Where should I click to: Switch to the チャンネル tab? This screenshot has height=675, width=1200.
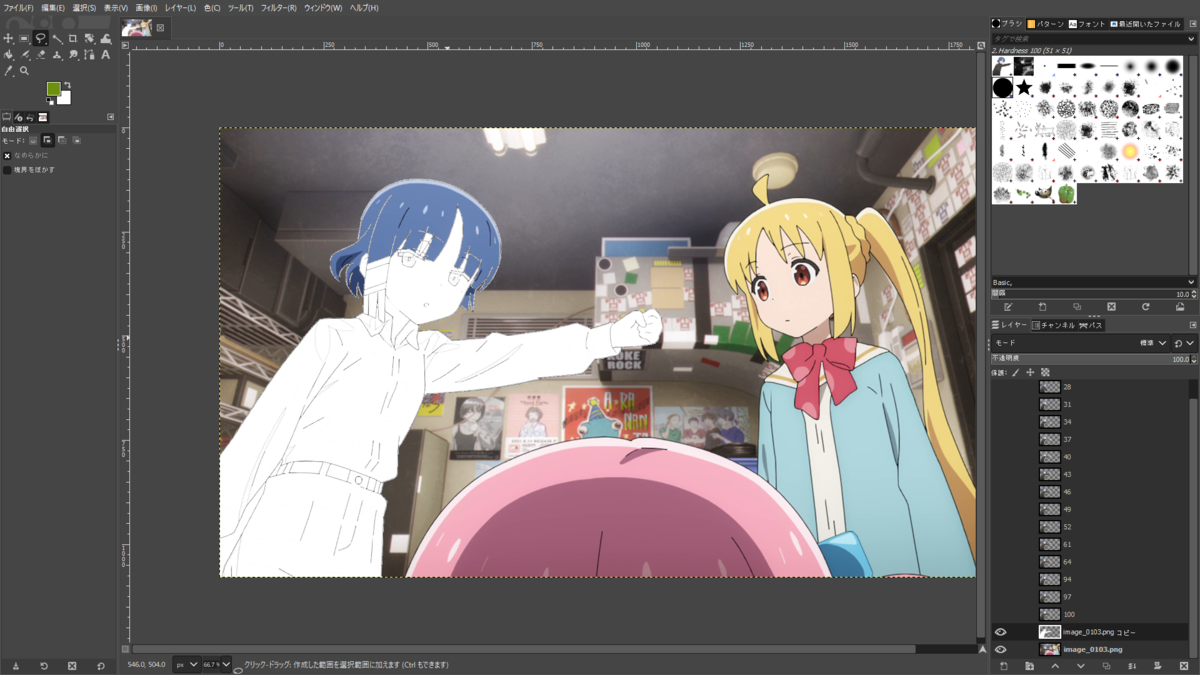coord(1054,325)
